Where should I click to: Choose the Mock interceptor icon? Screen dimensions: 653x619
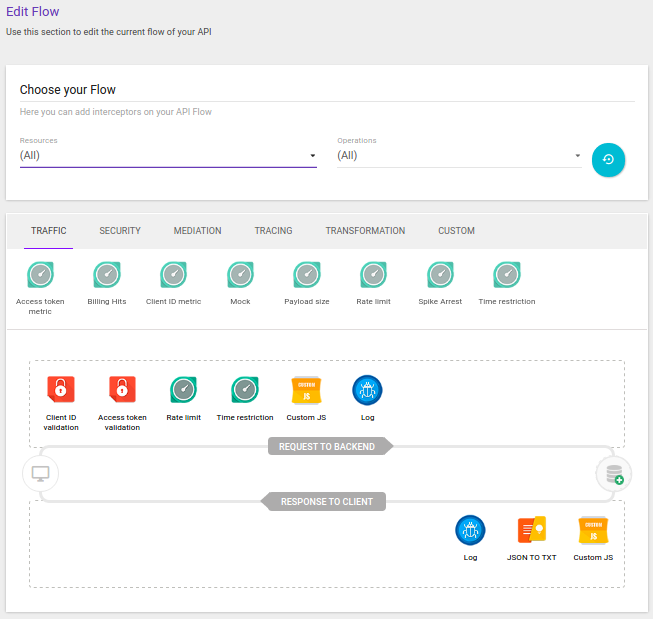(x=240, y=275)
